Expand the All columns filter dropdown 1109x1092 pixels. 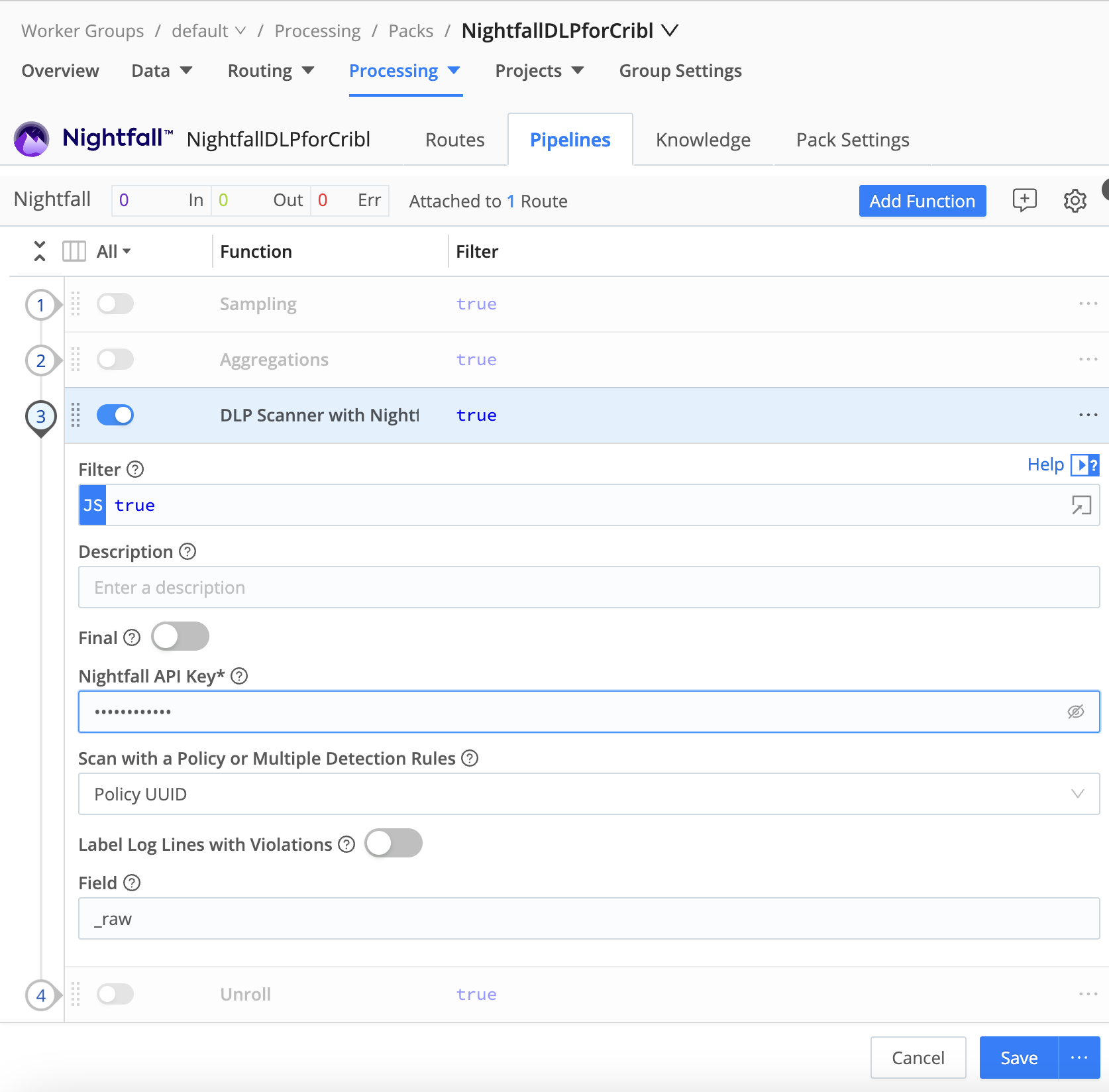pos(113,252)
